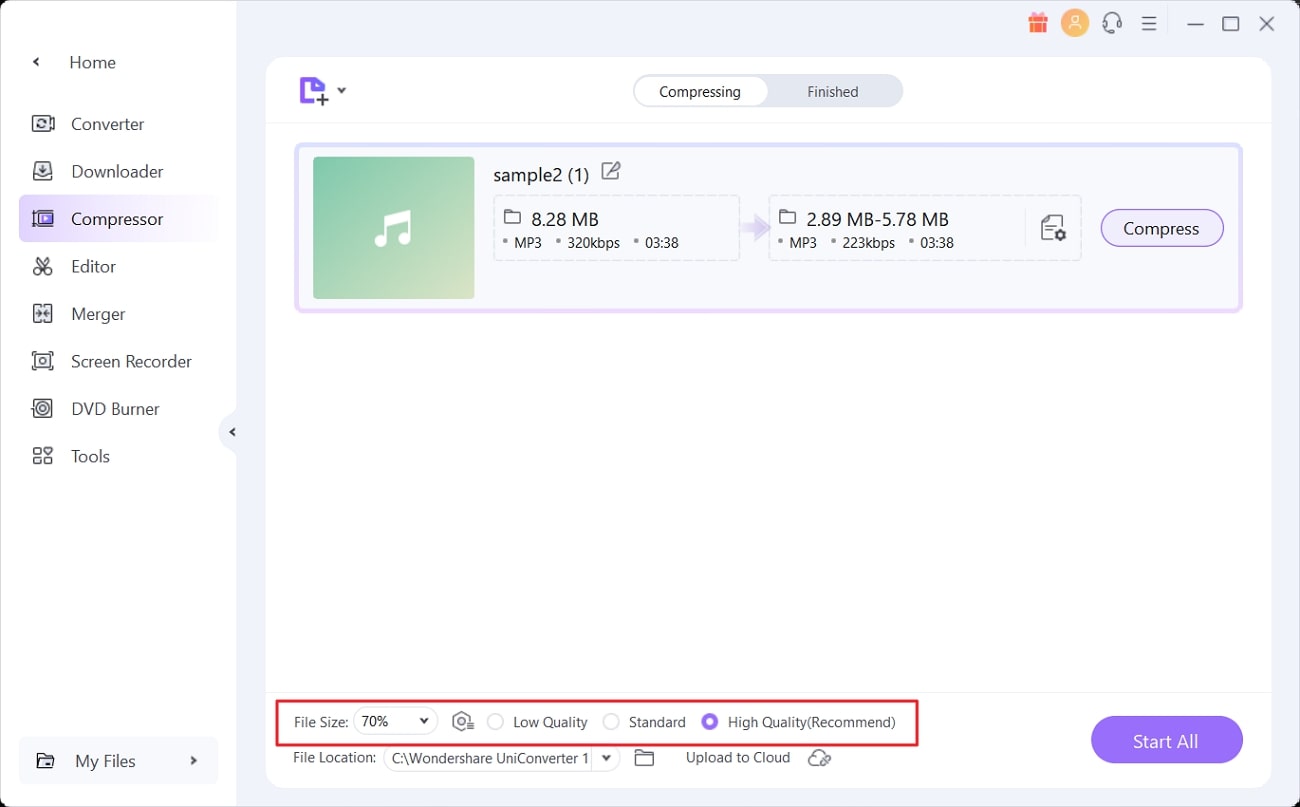Click the sample2 music thumbnail
This screenshot has height=807, width=1300.
pos(393,228)
